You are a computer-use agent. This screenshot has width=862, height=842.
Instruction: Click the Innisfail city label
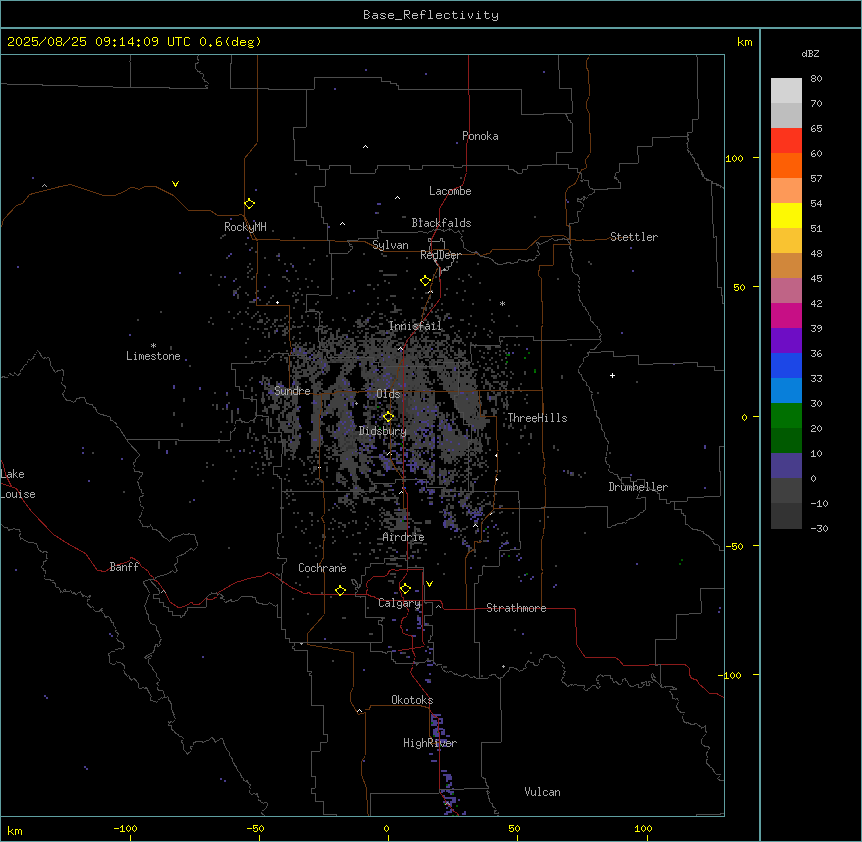pyautogui.click(x=416, y=326)
